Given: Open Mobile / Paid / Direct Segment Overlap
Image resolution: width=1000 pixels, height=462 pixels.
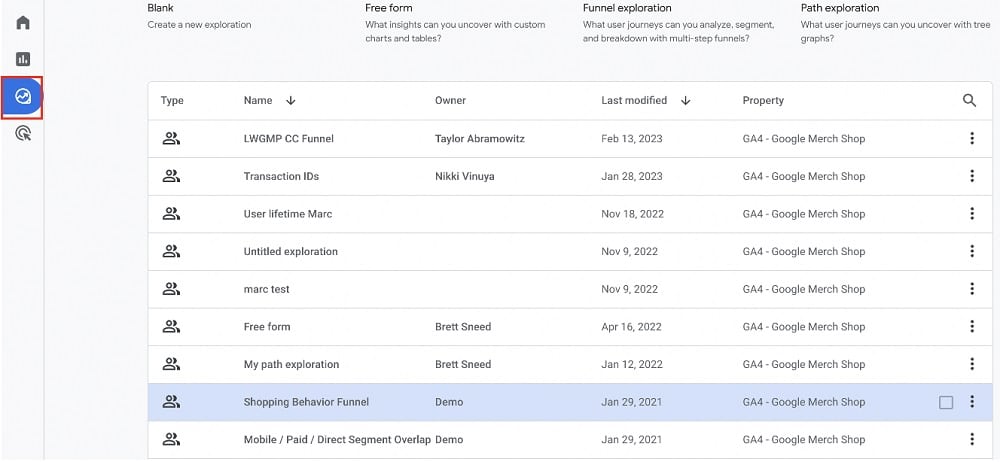Looking at the screenshot, I should [337, 440].
